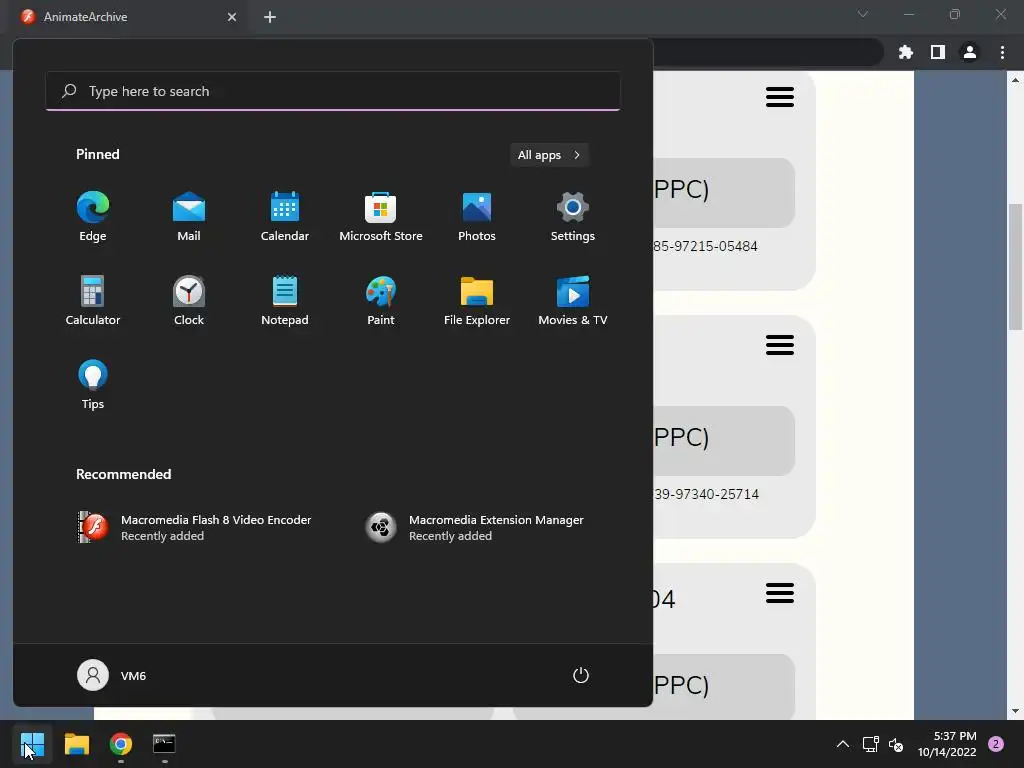Show All apps list
This screenshot has height=768, width=1024.
[x=549, y=155]
